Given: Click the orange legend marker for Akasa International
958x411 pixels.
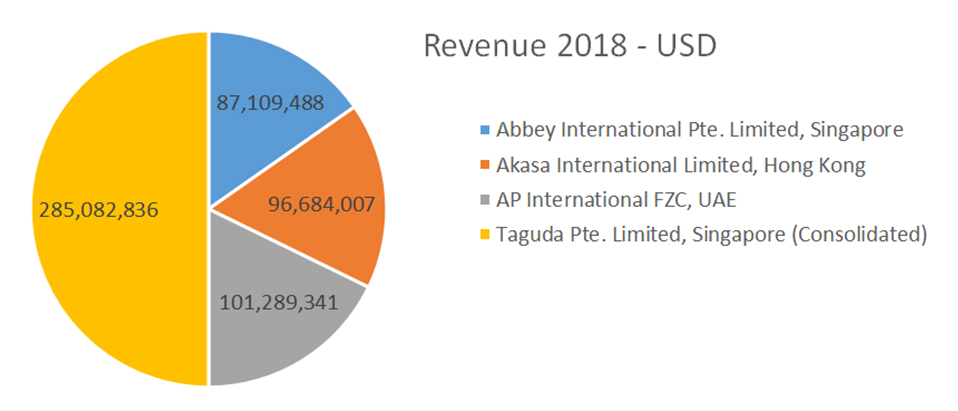Looking at the screenshot, I should (x=485, y=165).
